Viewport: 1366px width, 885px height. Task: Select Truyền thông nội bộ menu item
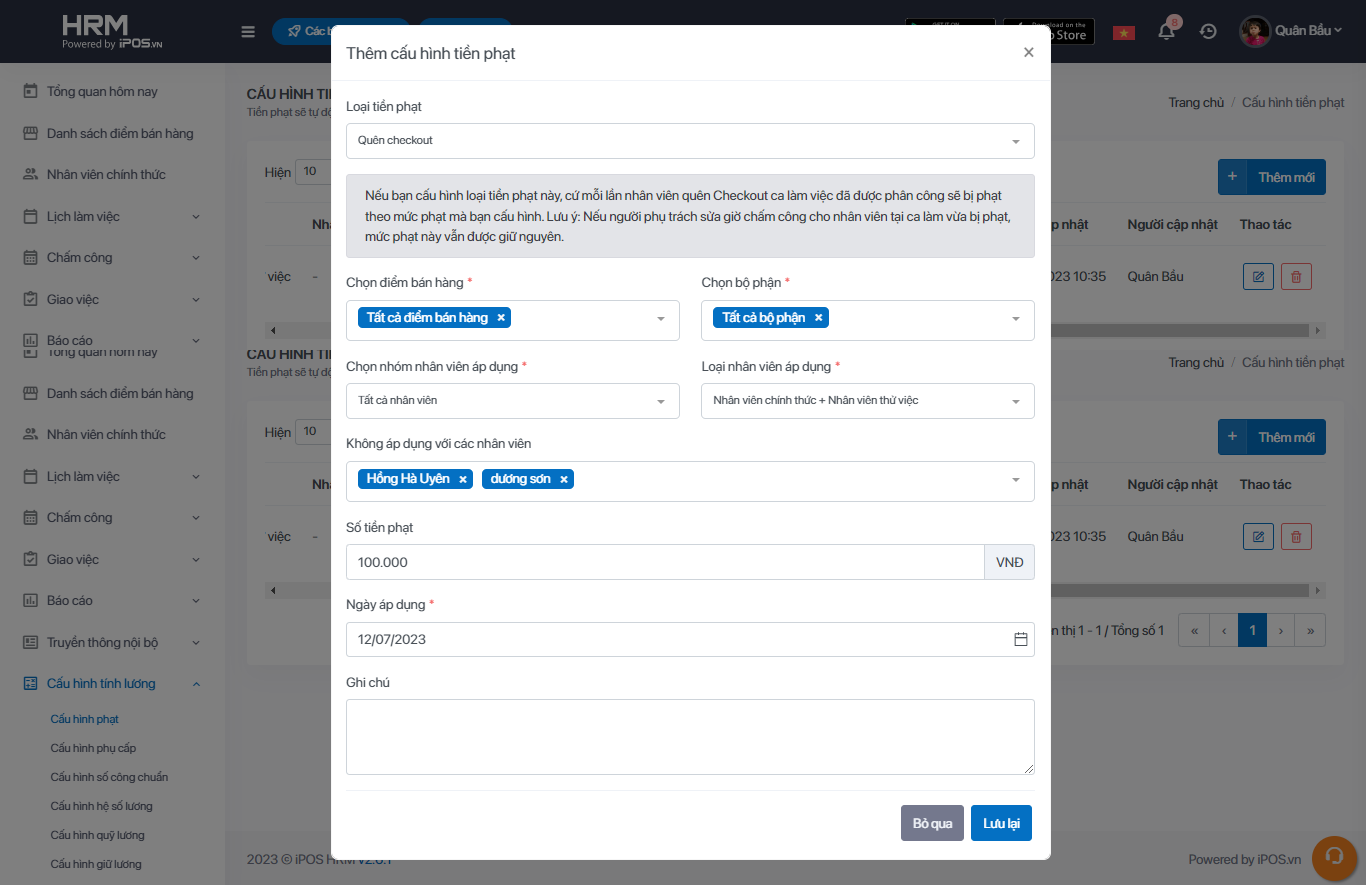click(102, 642)
